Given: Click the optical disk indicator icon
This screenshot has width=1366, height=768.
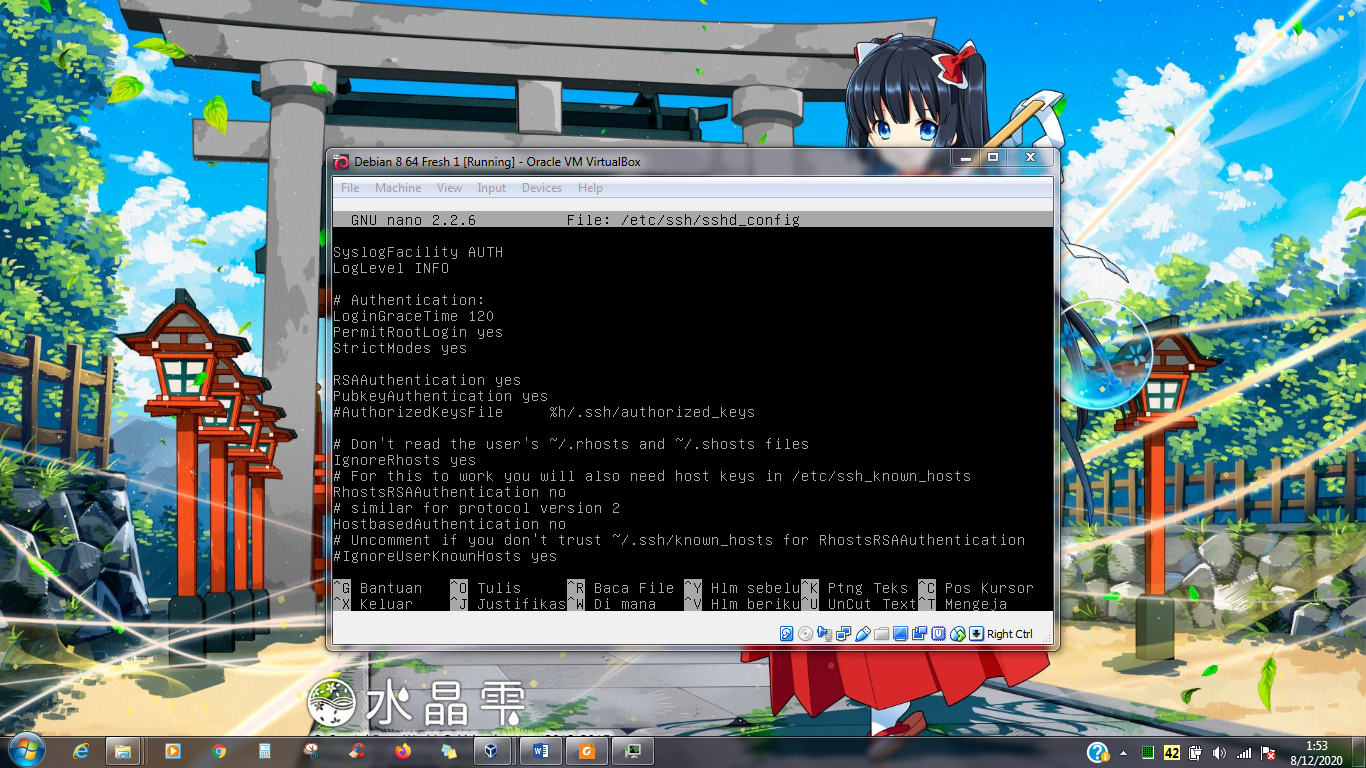Looking at the screenshot, I should (x=806, y=634).
